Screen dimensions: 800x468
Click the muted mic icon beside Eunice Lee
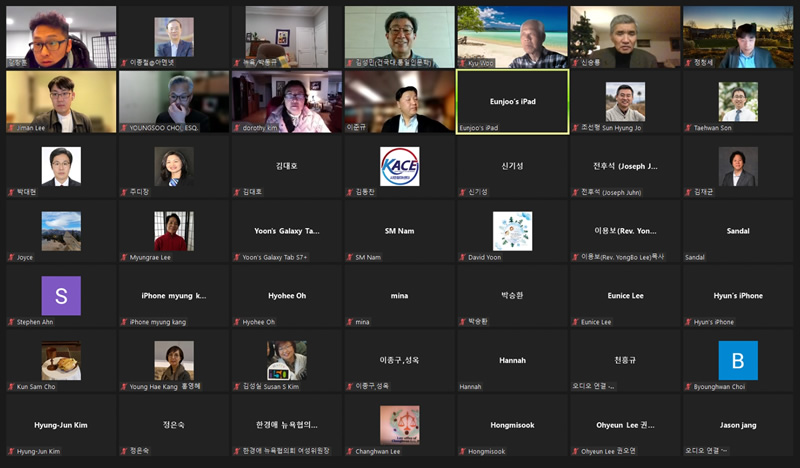point(575,322)
